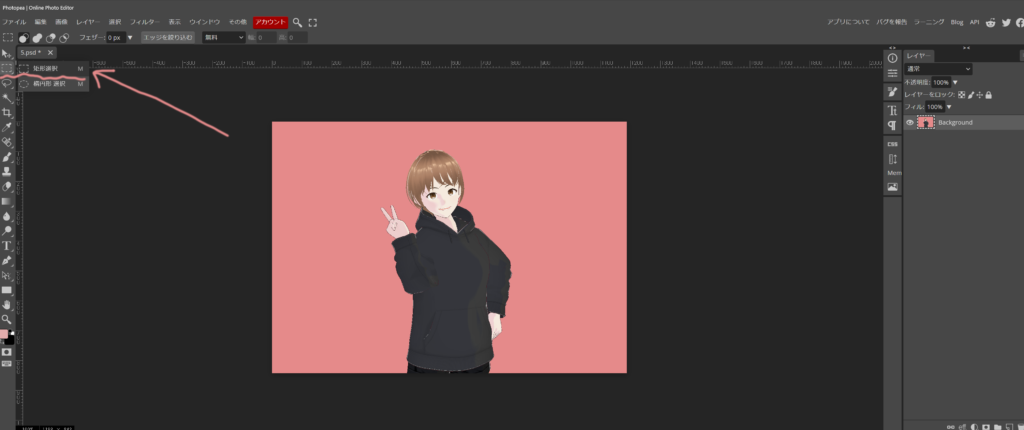Viewport: 1024px width, 430px height.
Task: Select the Crop tool in the toolbox
Action: point(7,113)
